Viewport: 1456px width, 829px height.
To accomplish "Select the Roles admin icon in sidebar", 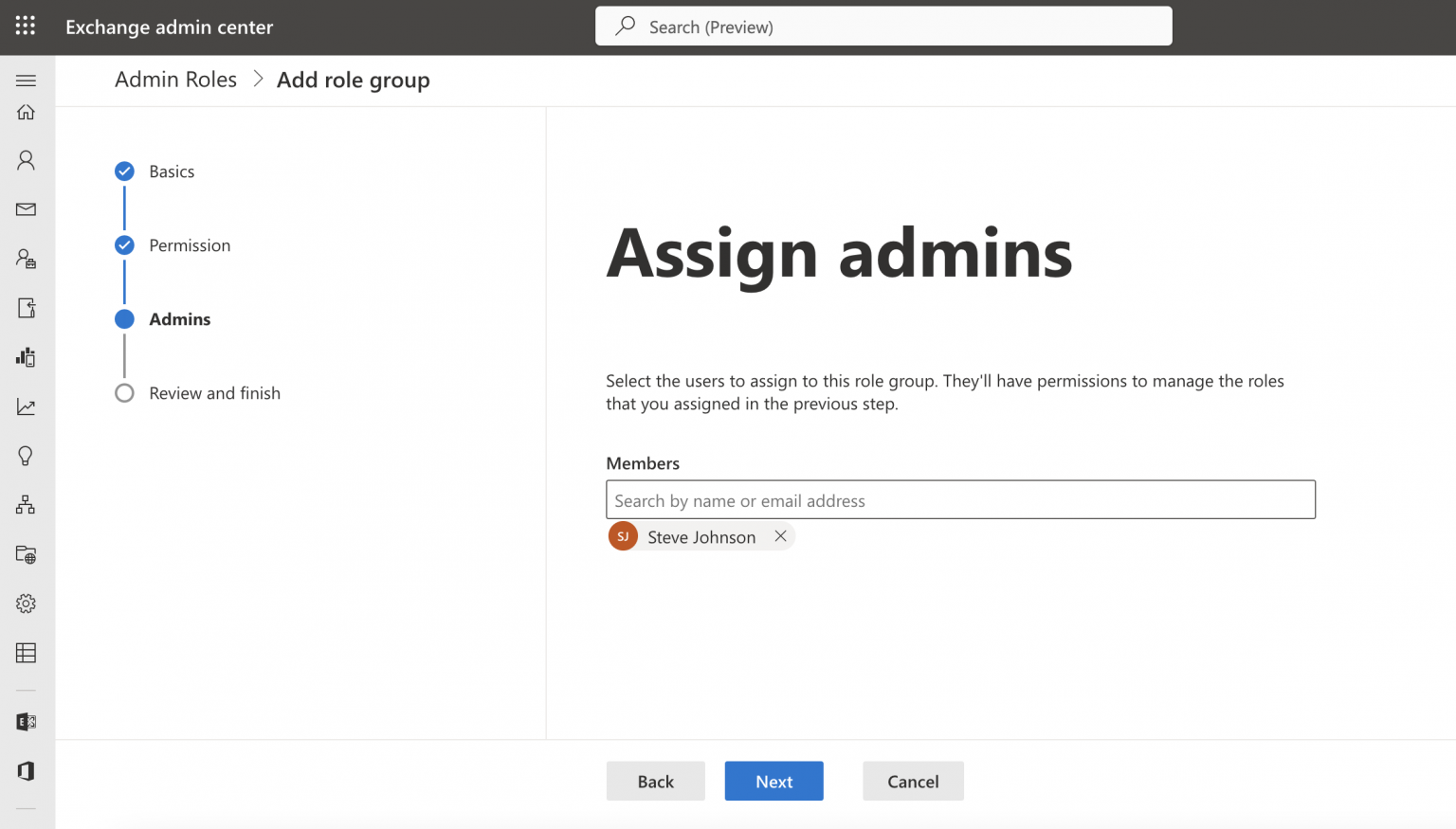I will (x=26, y=259).
